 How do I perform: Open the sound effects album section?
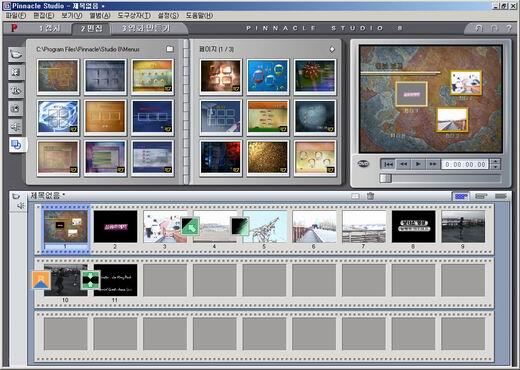click(16, 126)
